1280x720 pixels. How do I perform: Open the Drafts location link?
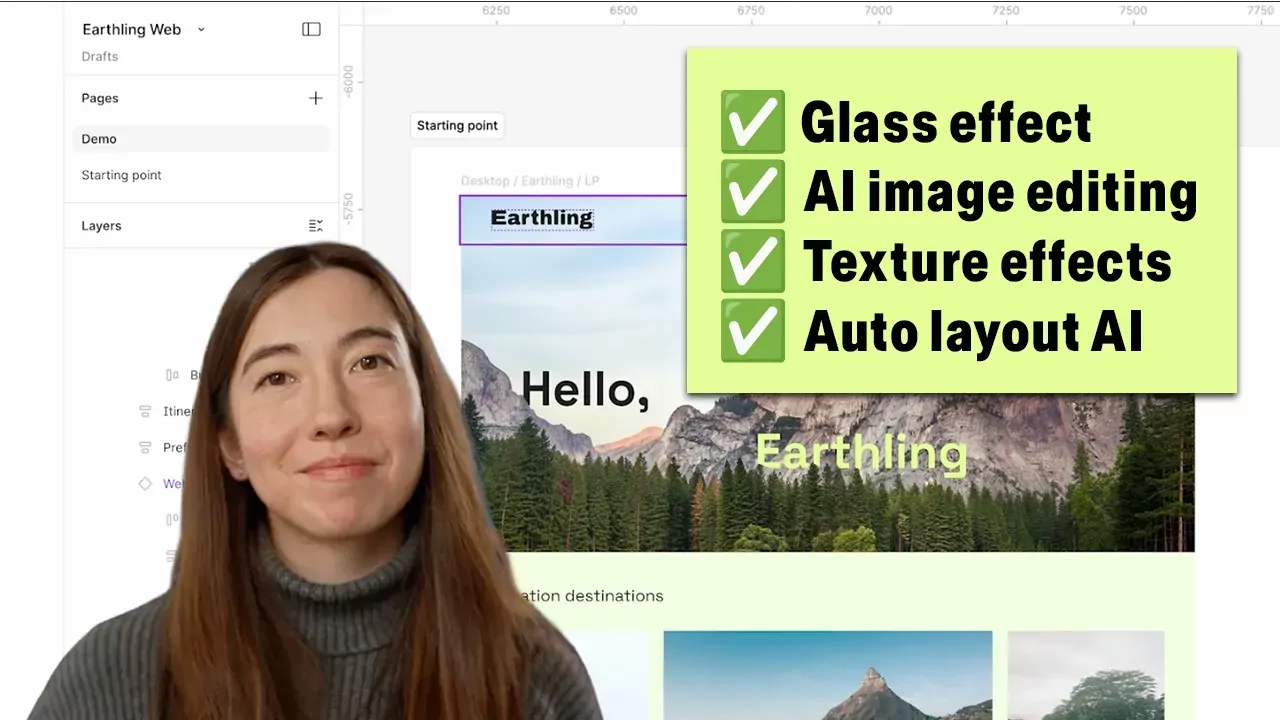(x=100, y=57)
